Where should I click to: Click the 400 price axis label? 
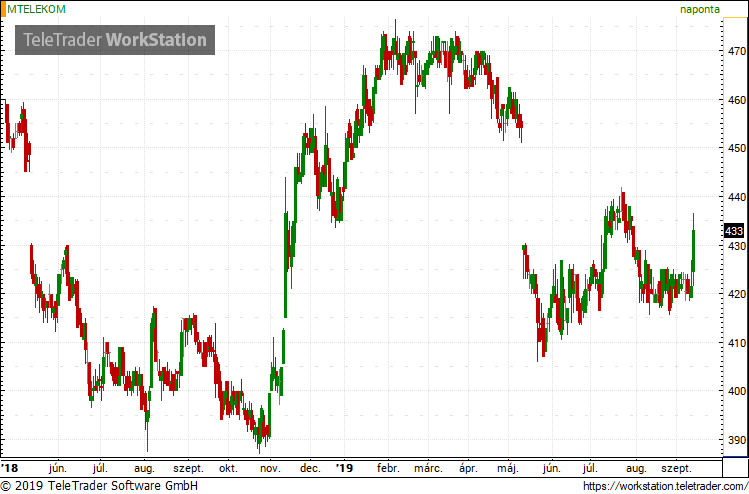736,391
